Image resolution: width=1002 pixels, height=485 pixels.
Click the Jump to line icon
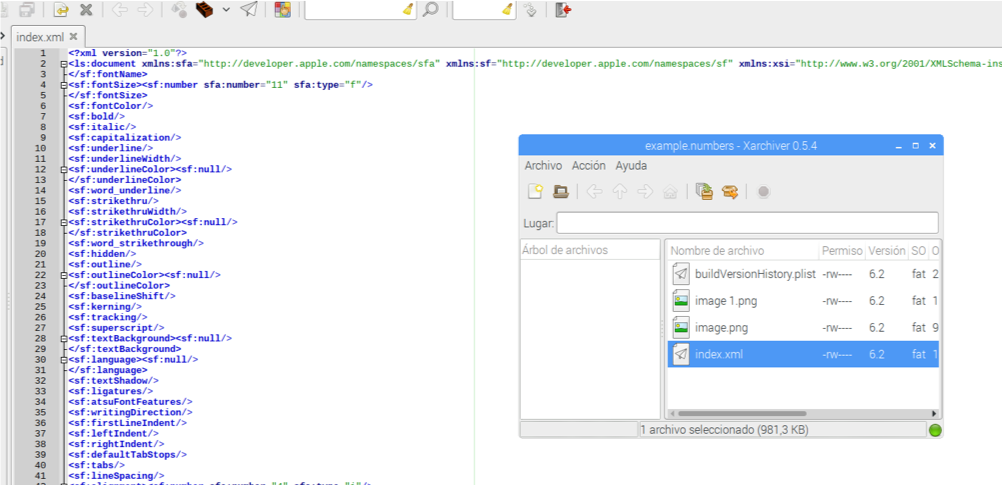(529, 10)
